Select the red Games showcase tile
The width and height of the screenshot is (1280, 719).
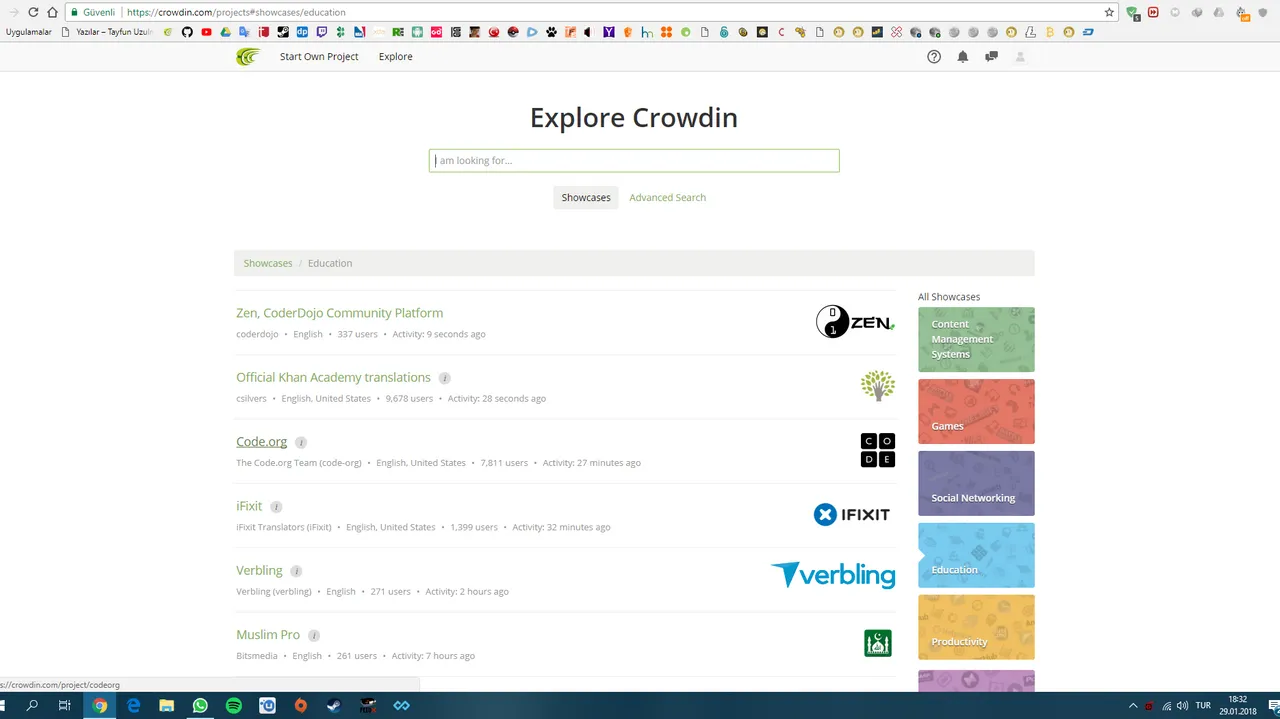(x=976, y=411)
